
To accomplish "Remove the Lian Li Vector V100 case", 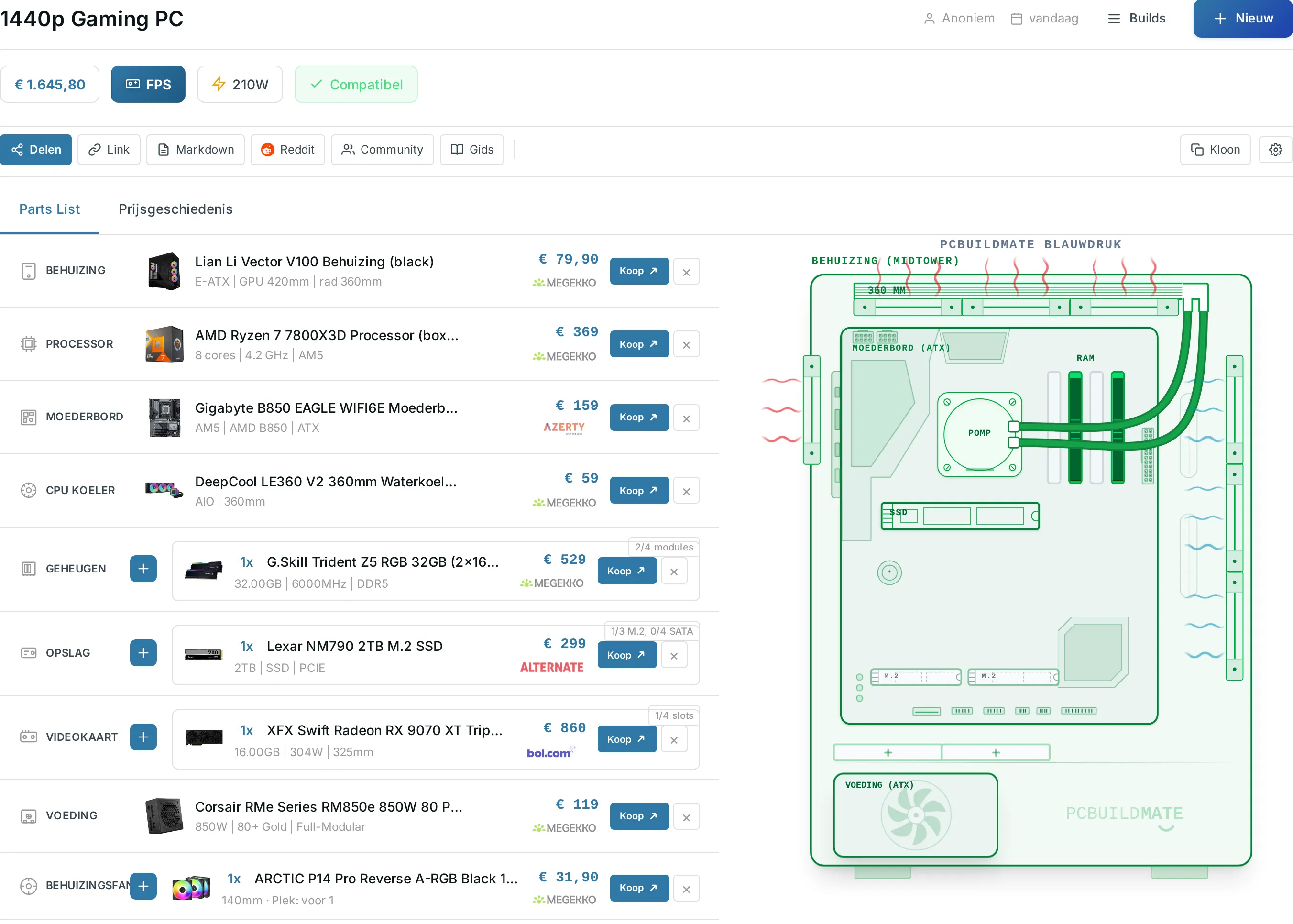I will pos(686,271).
